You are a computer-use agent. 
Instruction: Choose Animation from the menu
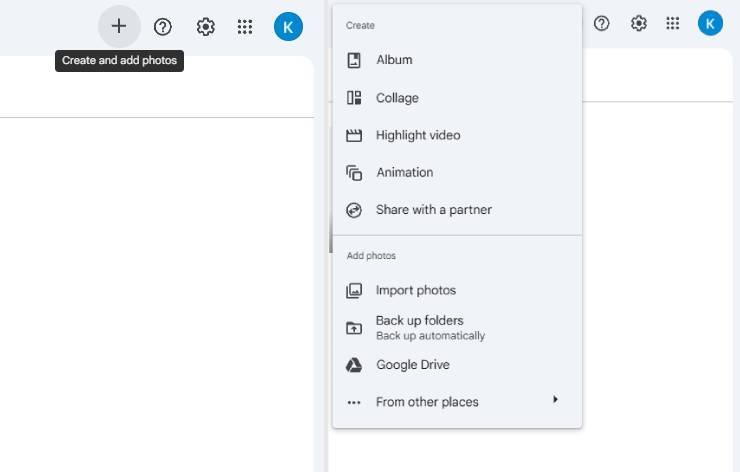(457, 173)
